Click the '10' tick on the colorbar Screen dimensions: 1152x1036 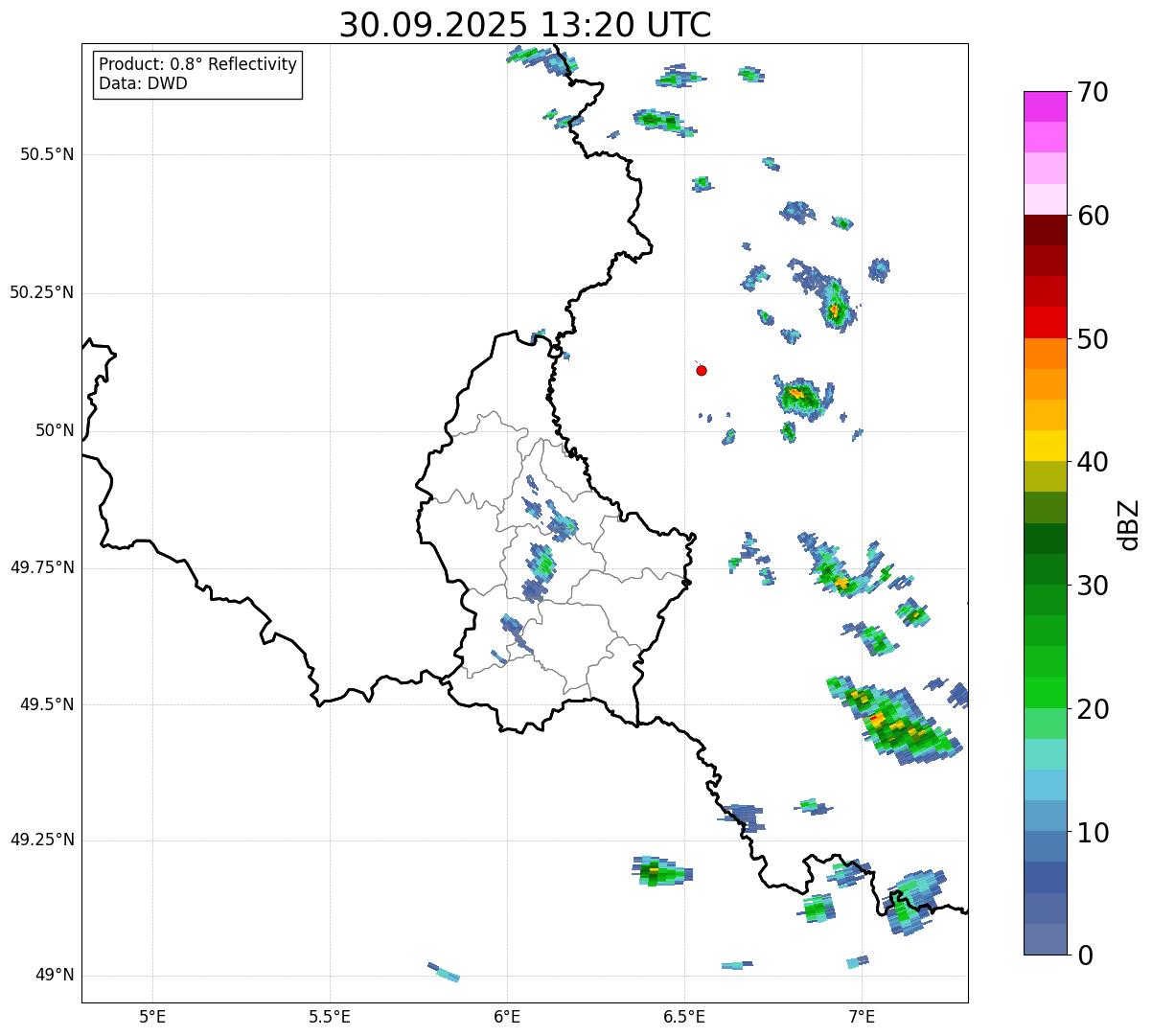[x=1093, y=832]
